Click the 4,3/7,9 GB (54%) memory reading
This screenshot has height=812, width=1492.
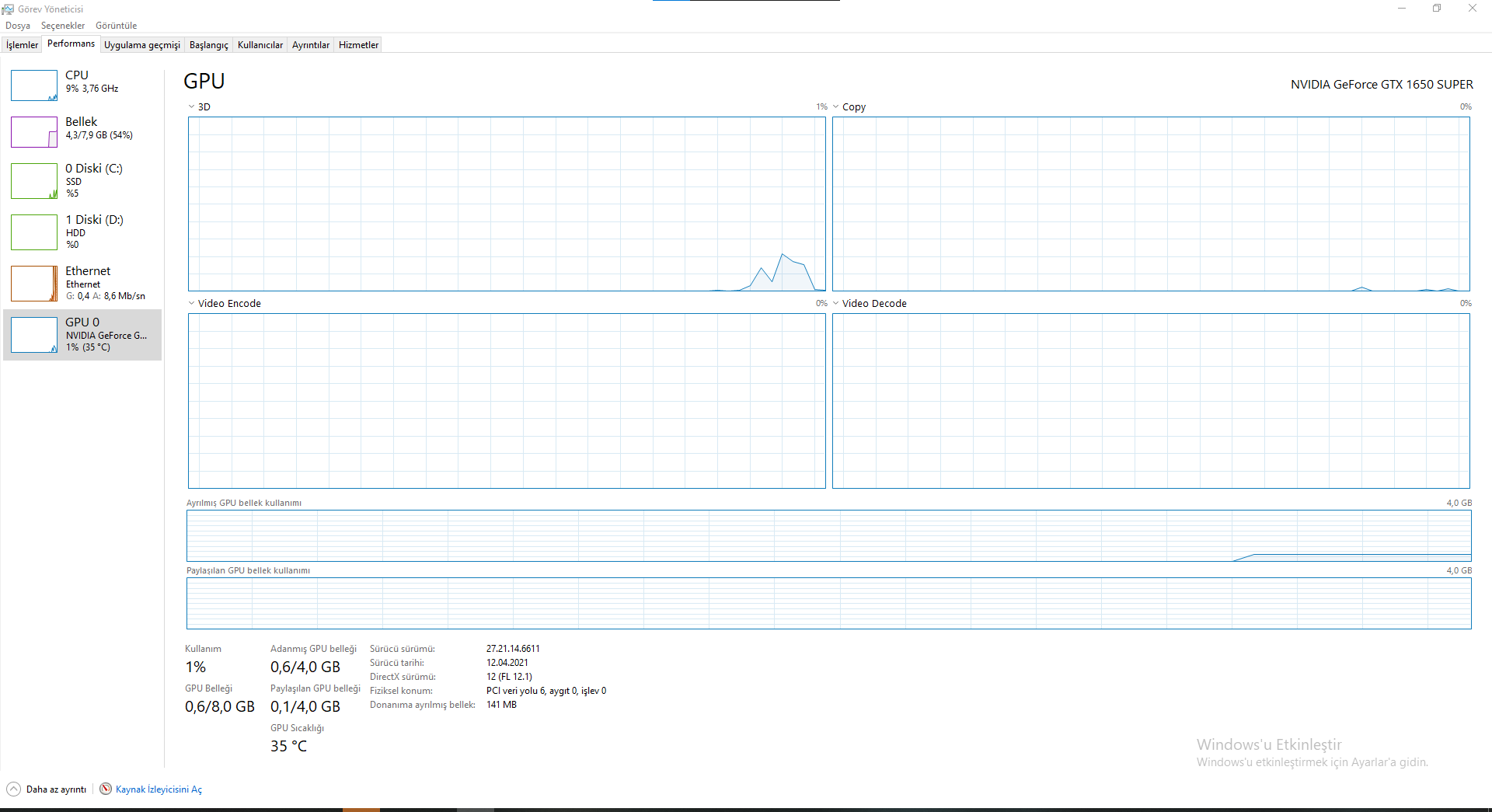99,135
